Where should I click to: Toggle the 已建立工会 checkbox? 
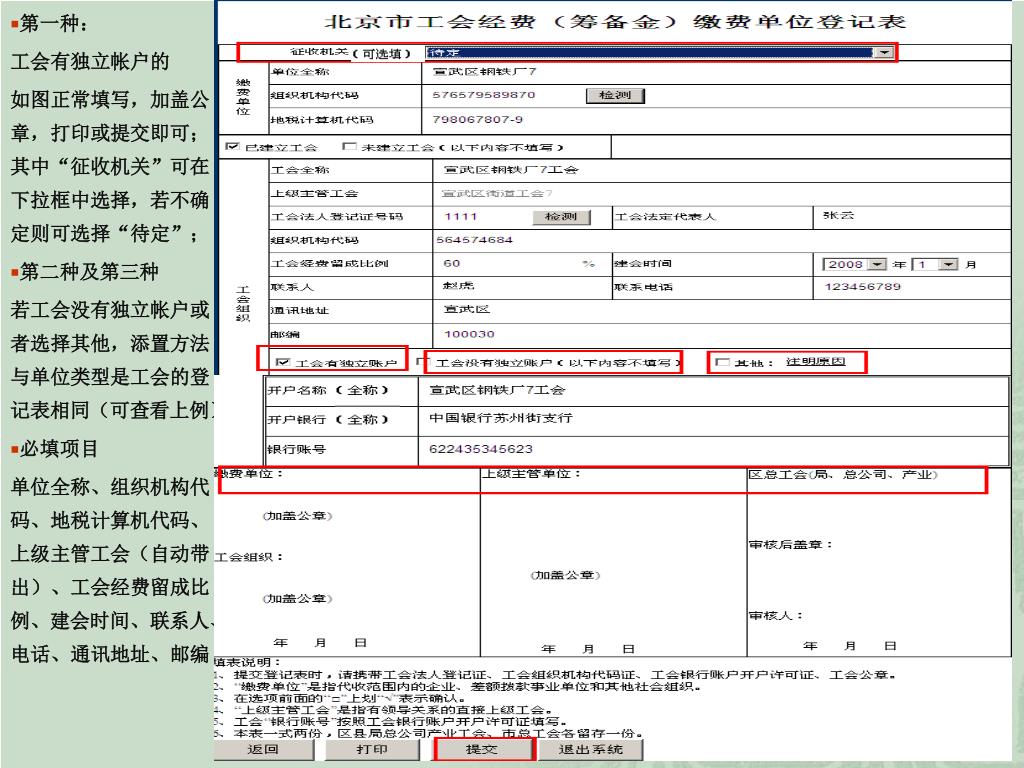pos(232,146)
